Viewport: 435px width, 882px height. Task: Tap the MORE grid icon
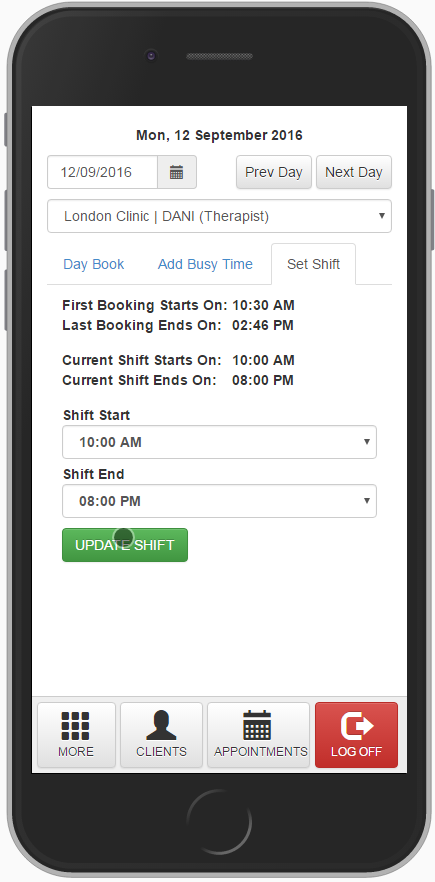pyautogui.click(x=76, y=726)
